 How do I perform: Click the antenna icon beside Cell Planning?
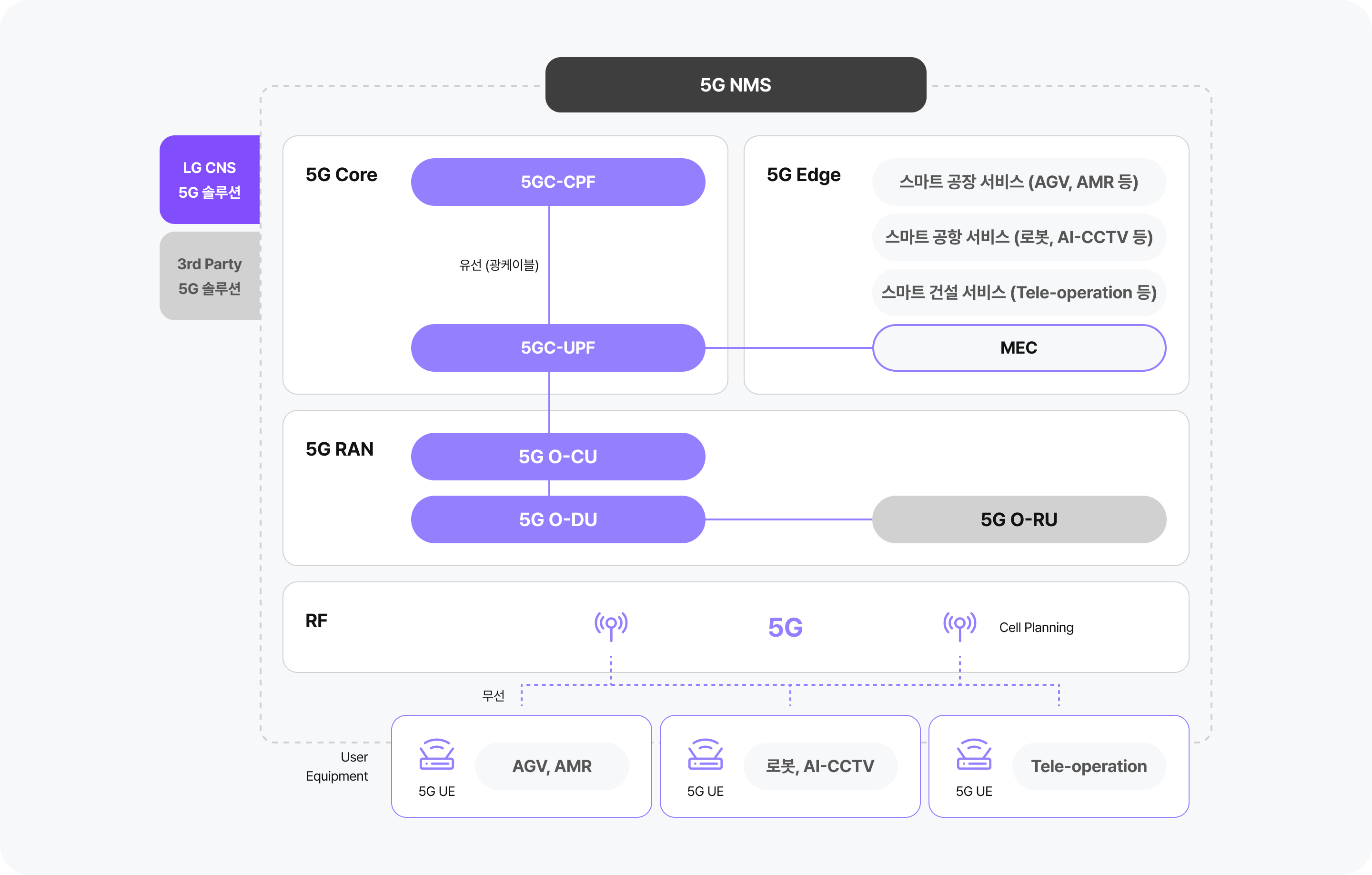959,625
